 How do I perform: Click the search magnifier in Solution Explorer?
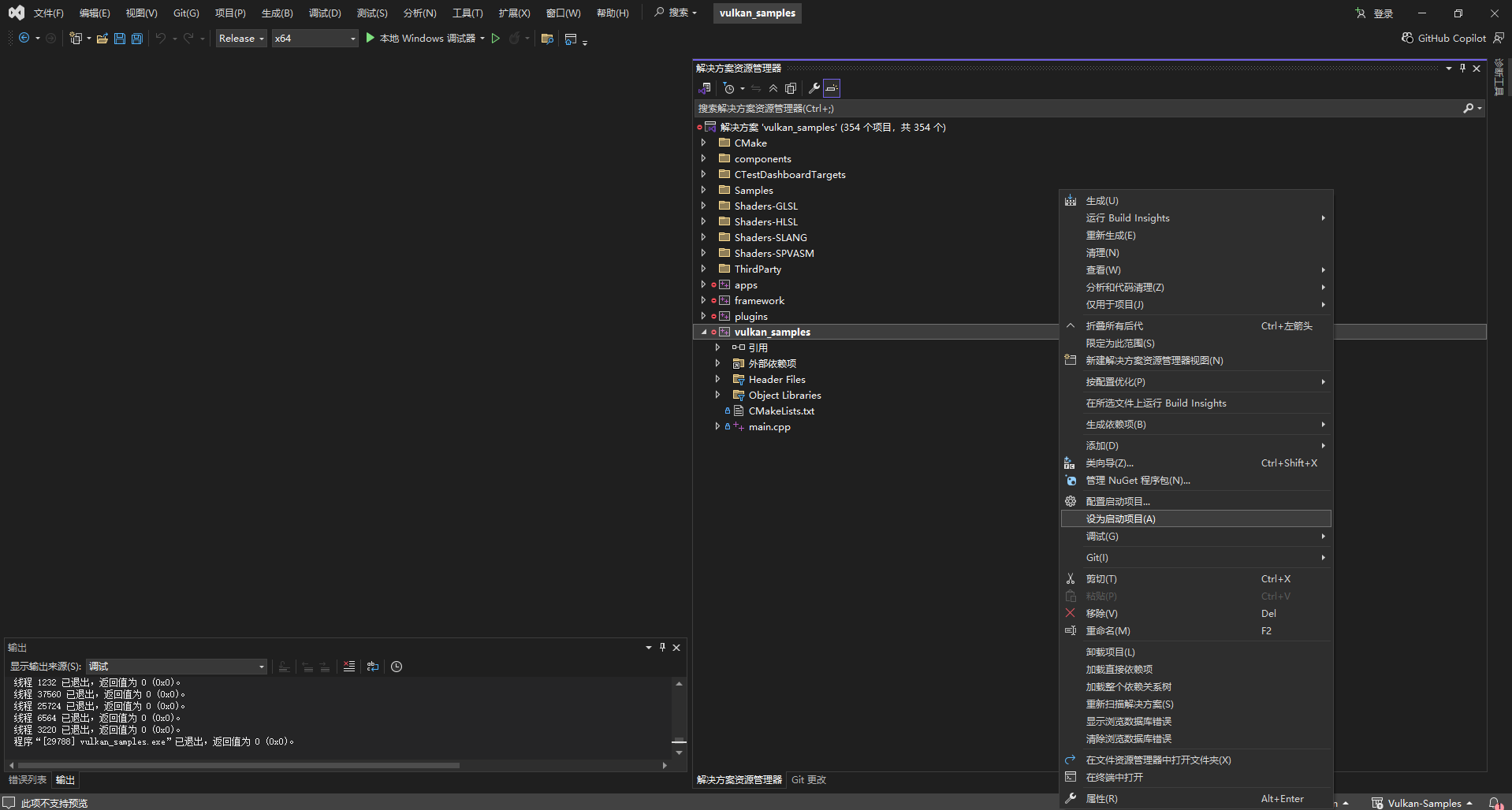point(1469,108)
